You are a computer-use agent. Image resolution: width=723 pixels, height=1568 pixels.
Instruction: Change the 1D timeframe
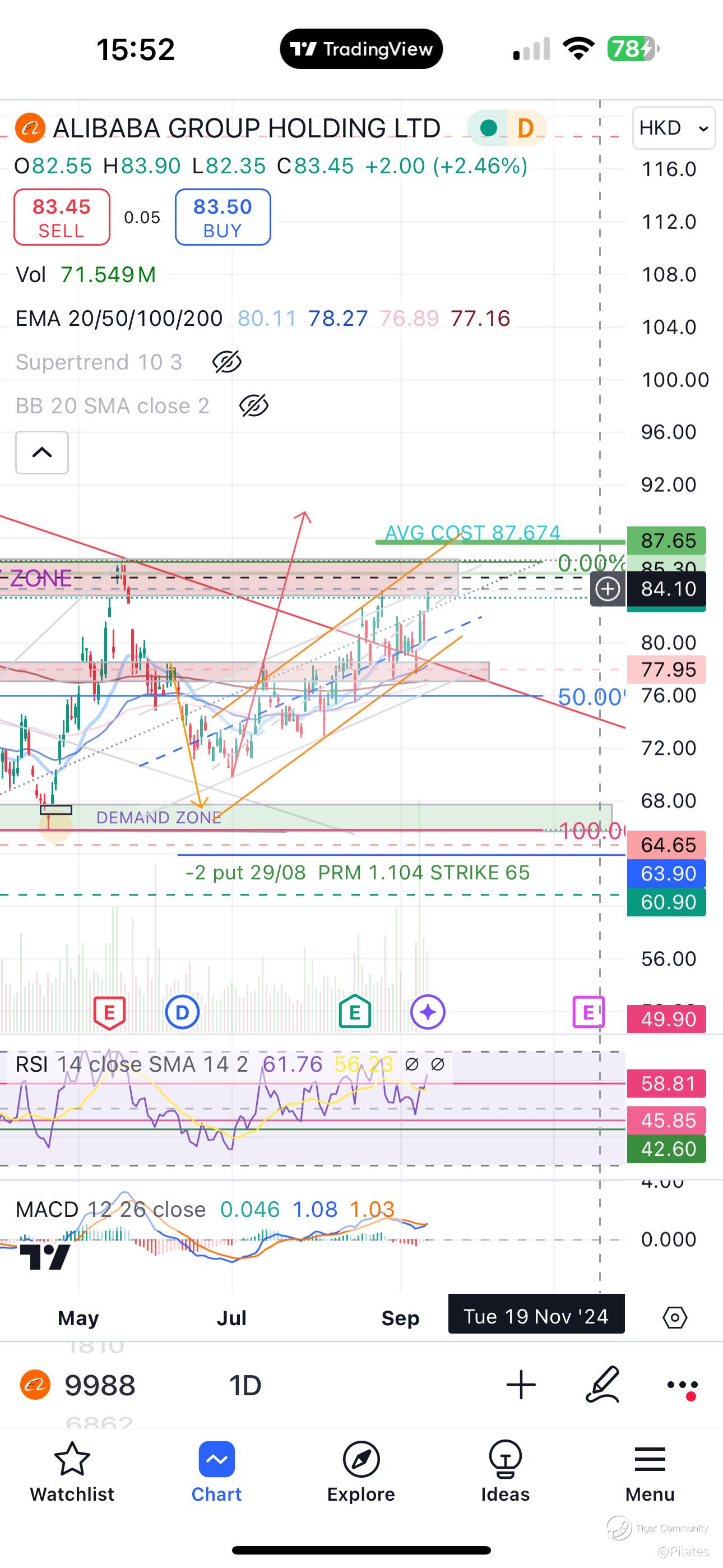click(x=245, y=1385)
